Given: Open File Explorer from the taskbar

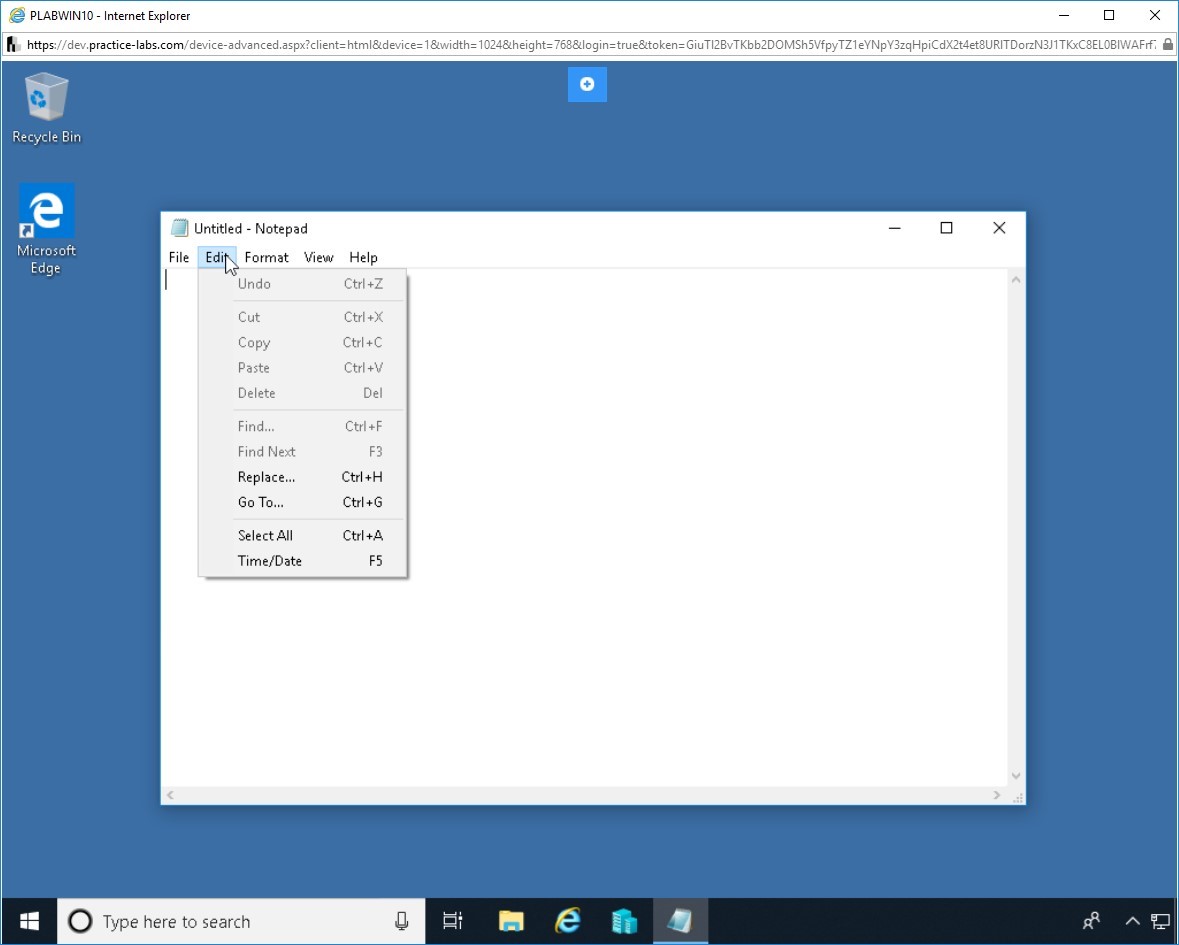Looking at the screenshot, I should tap(511, 921).
